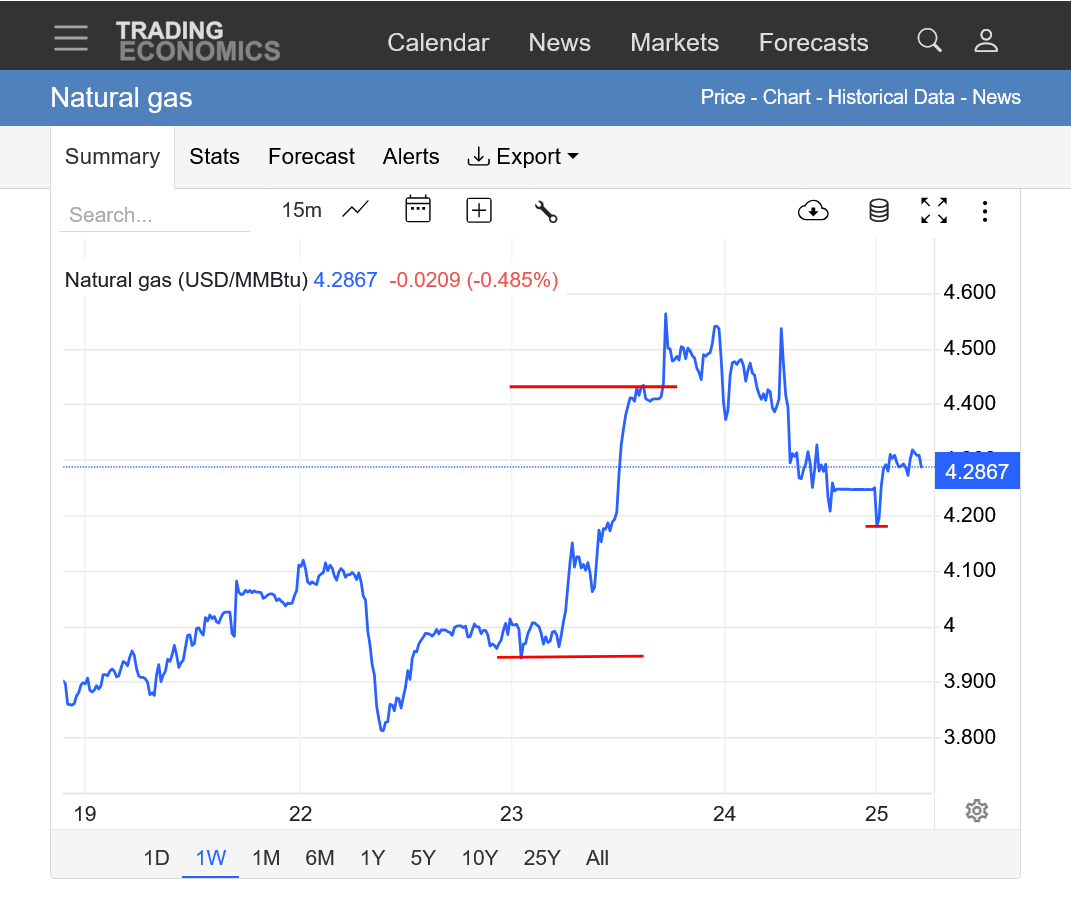Go to Markets in top navigation
1071x901 pixels.
(674, 43)
